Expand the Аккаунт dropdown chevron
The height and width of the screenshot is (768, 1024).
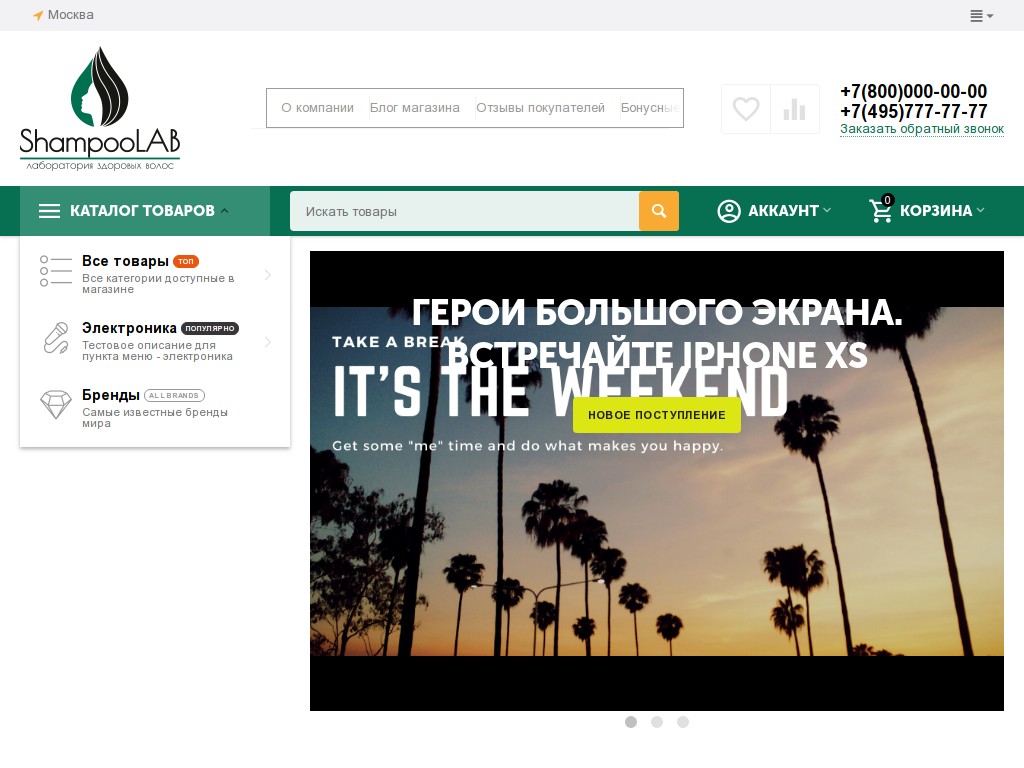coord(827,210)
